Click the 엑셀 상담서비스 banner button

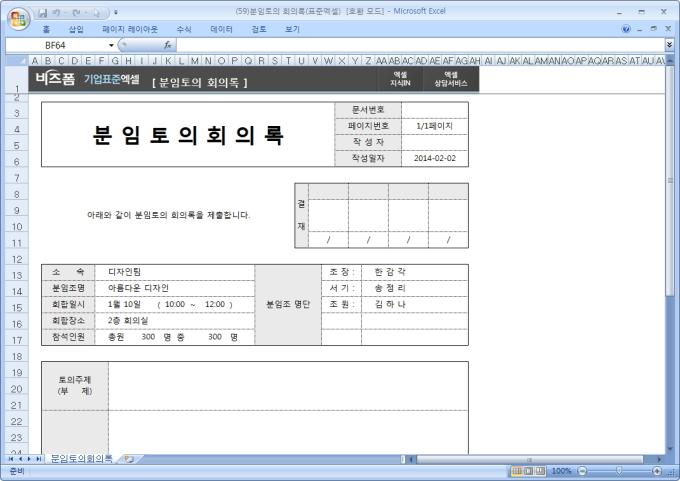click(451, 79)
